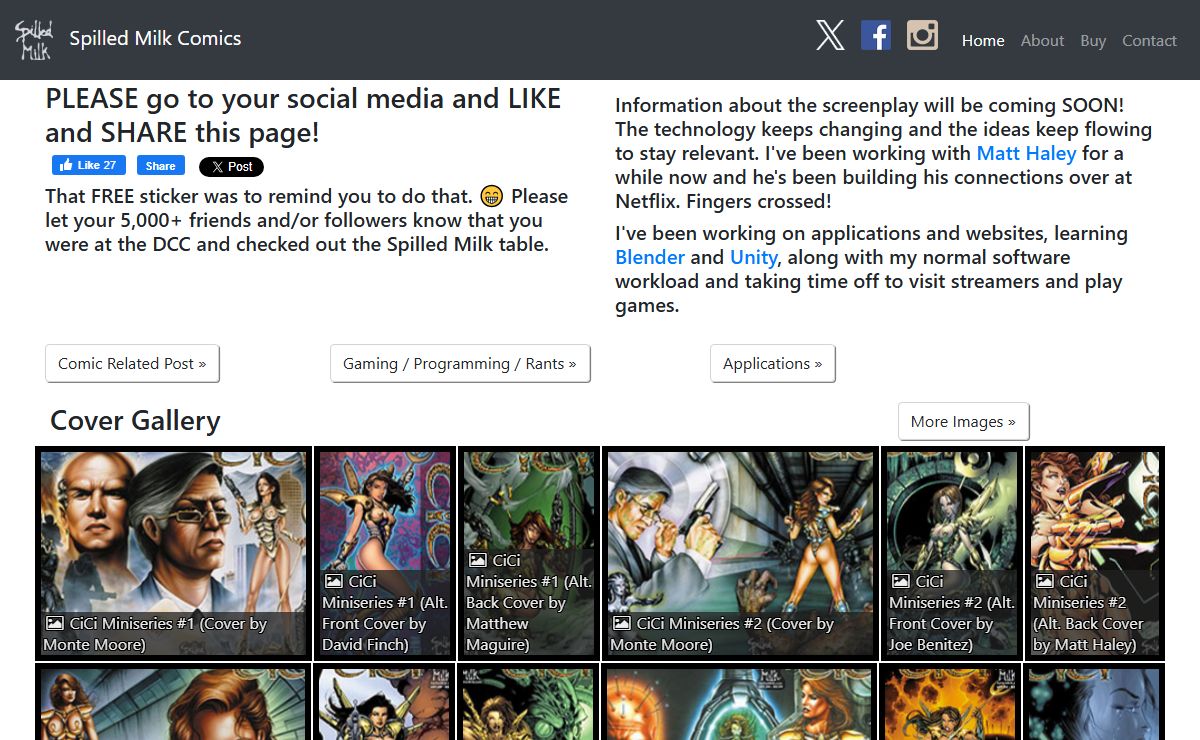Click the Applications button

(772, 364)
